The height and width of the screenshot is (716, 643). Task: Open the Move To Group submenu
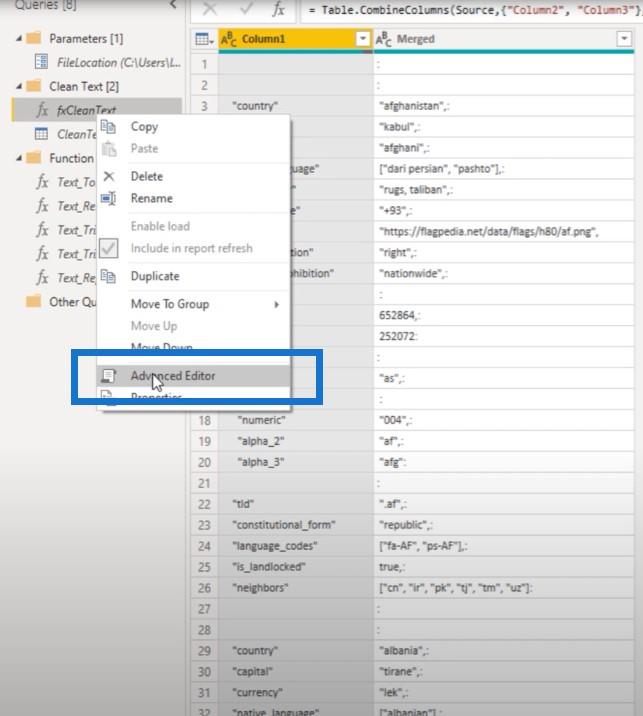(x=170, y=304)
